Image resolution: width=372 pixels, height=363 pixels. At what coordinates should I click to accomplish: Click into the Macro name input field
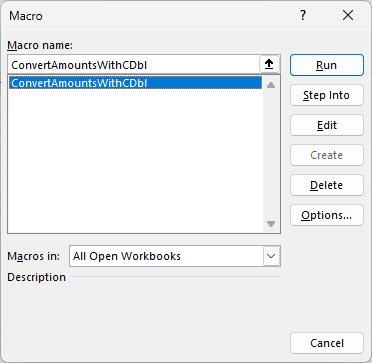point(133,65)
